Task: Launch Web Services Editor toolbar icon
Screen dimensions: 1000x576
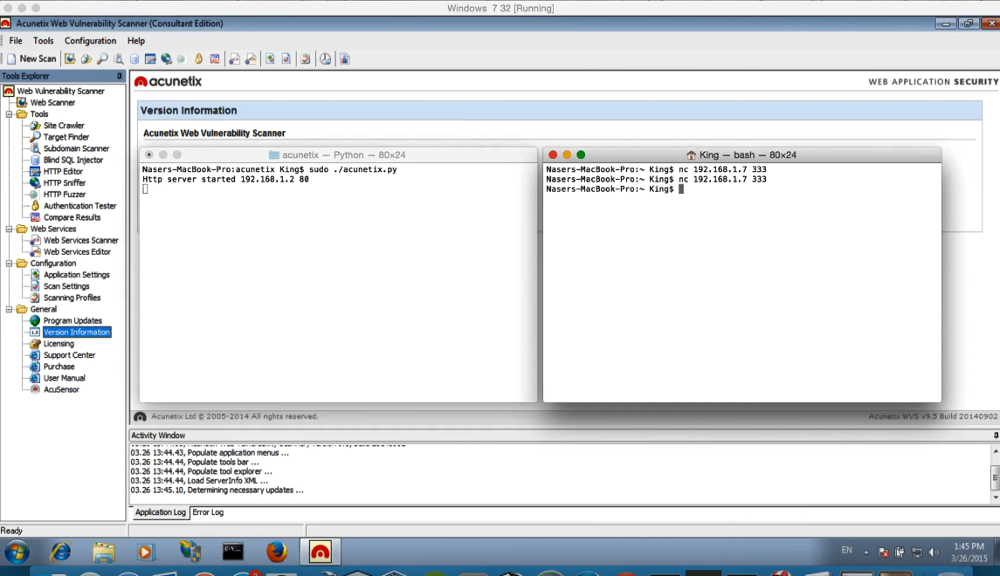Action: pos(251,59)
